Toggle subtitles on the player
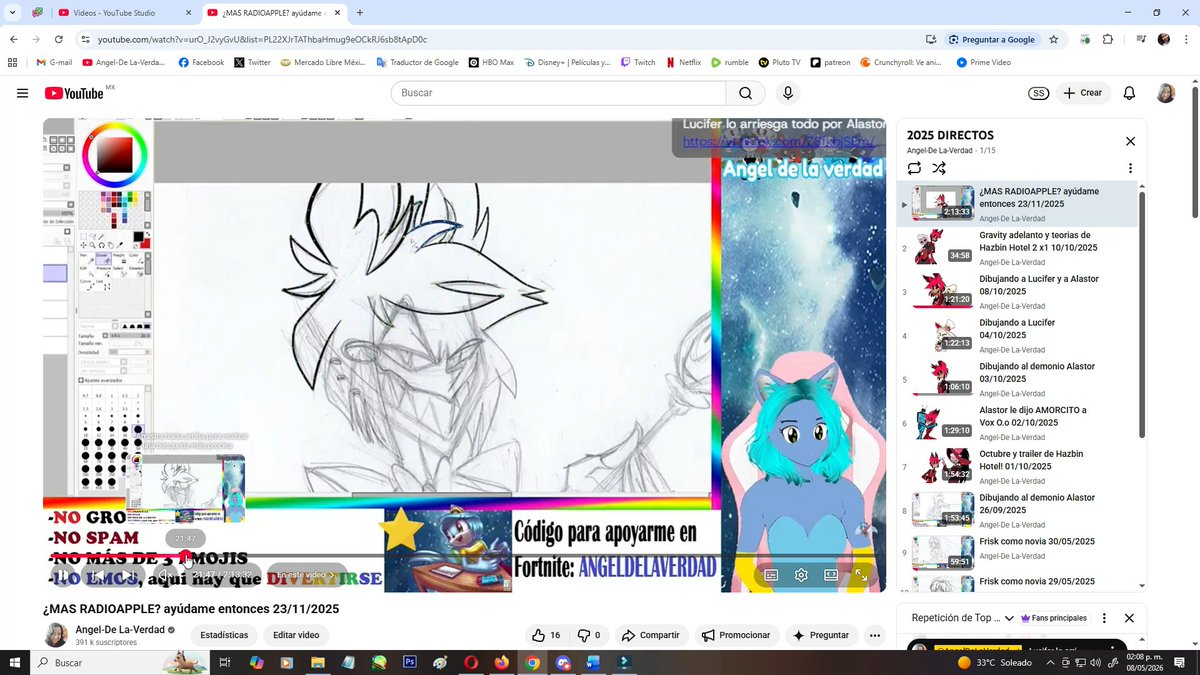The image size is (1200, 675). [x=771, y=575]
